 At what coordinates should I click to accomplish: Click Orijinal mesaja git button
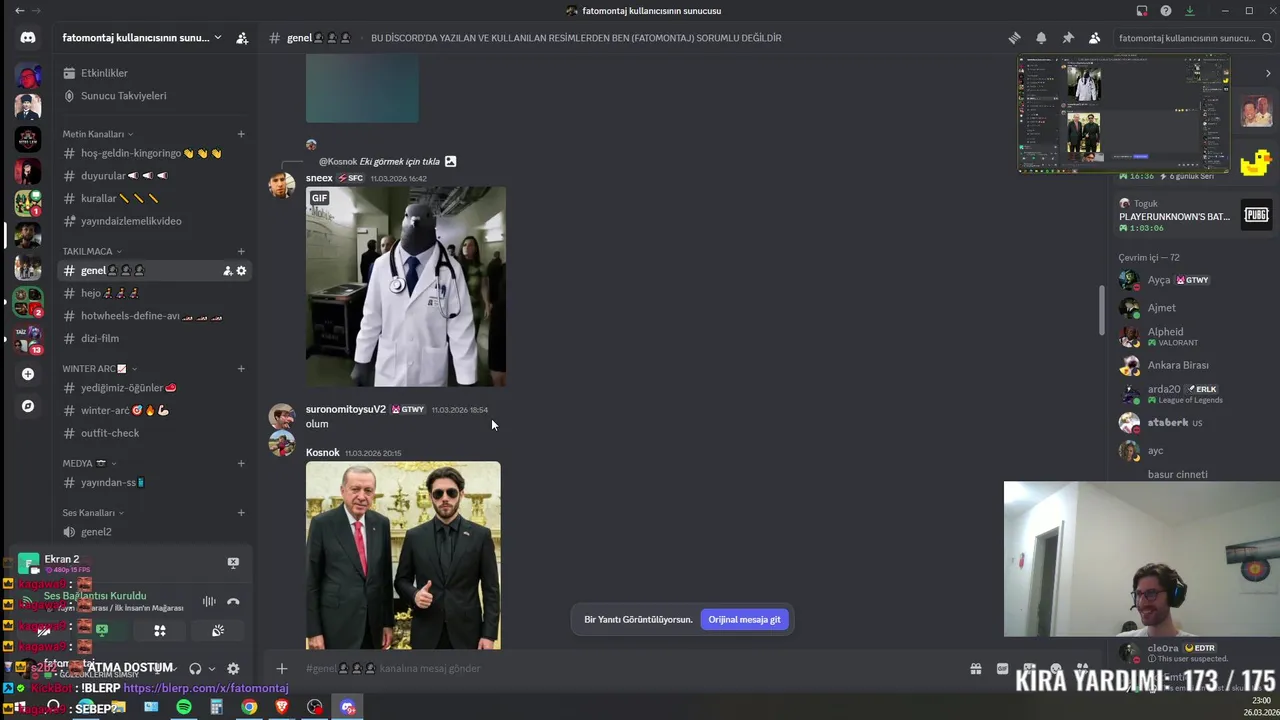744,619
